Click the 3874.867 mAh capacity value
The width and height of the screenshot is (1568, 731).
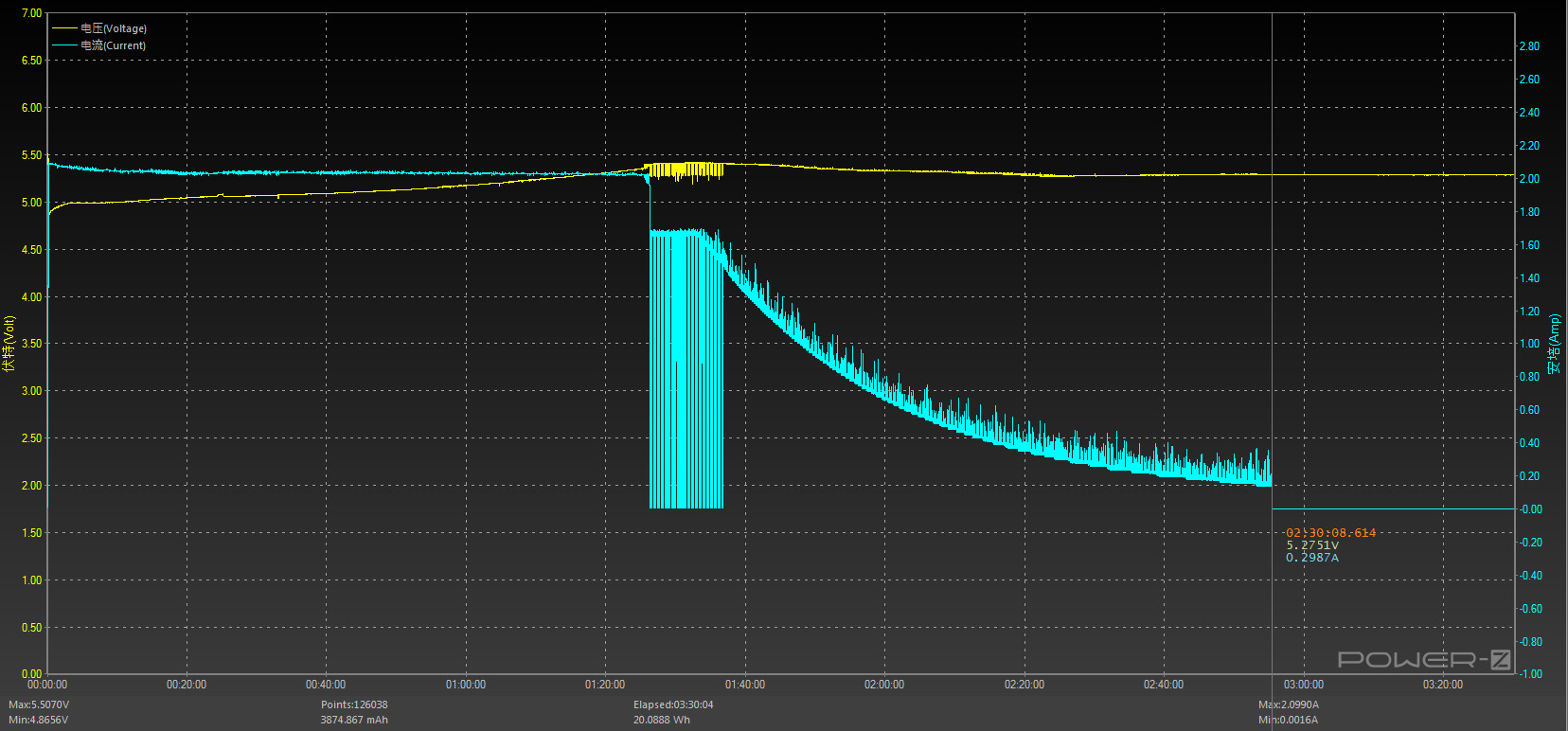pos(354,720)
